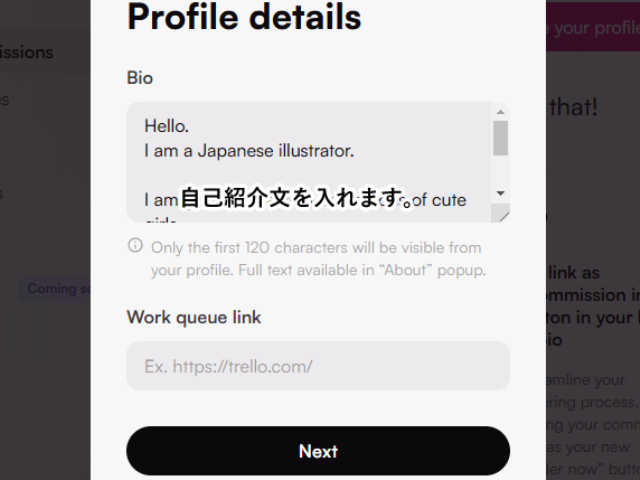Click the Japanese subtitle overlay text
This screenshot has height=480, width=640.
point(297,198)
